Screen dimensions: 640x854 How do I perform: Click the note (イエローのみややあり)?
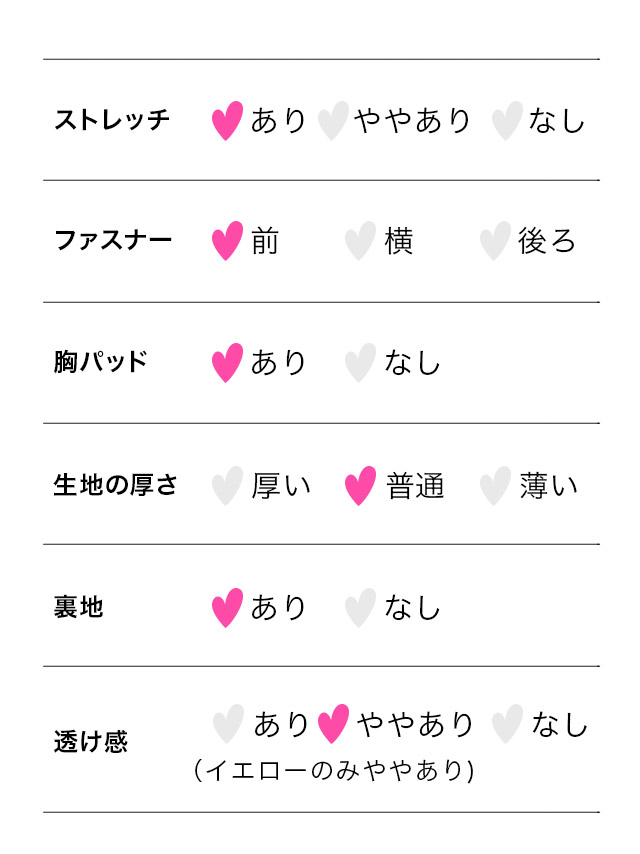click(333, 770)
